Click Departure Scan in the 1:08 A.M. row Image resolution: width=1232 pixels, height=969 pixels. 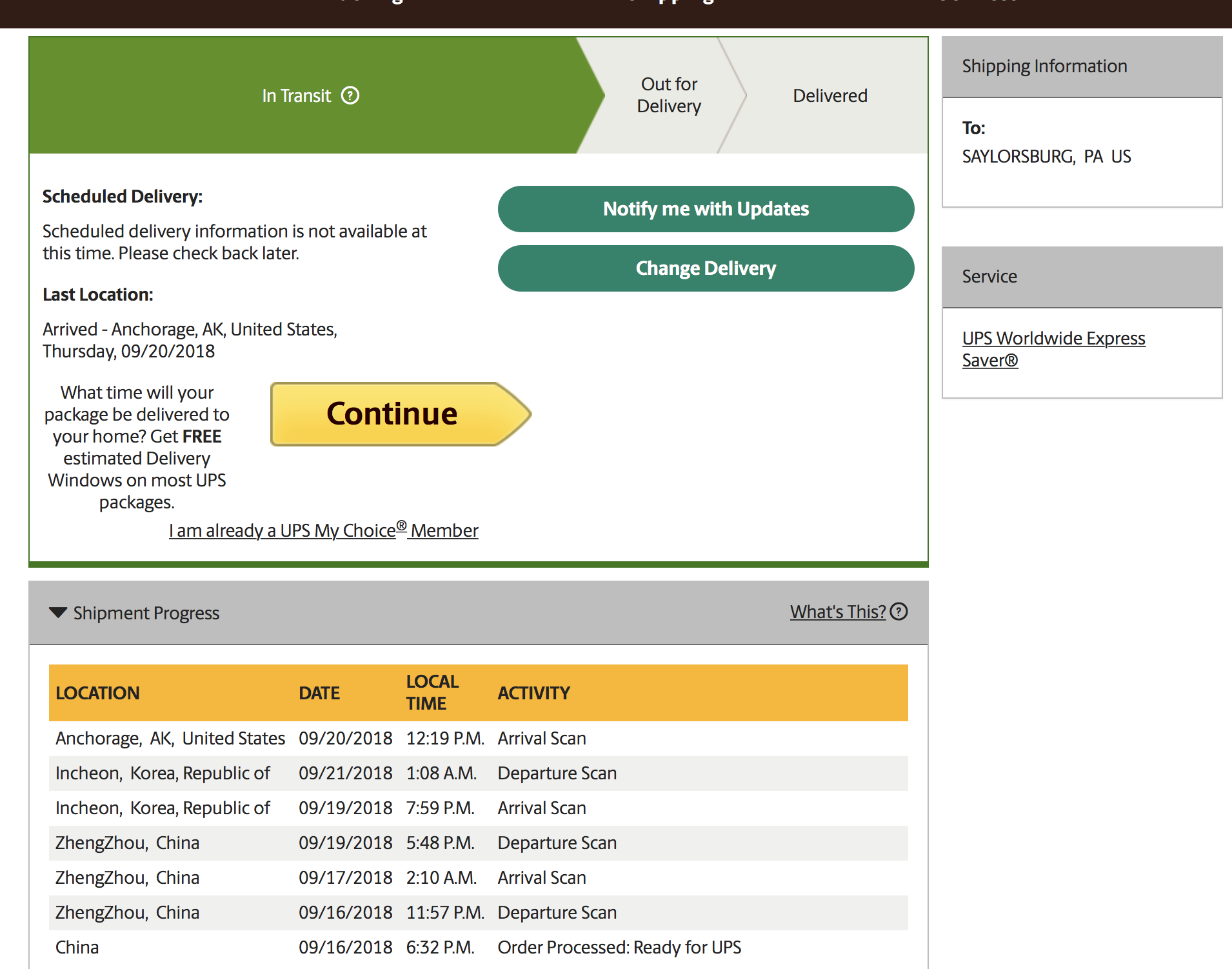(557, 774)
